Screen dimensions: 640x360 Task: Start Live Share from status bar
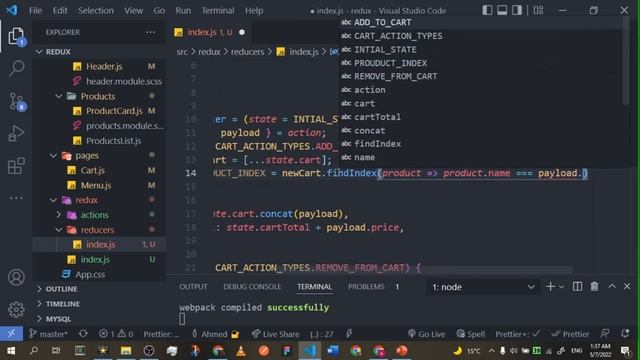tap(276, 334)
